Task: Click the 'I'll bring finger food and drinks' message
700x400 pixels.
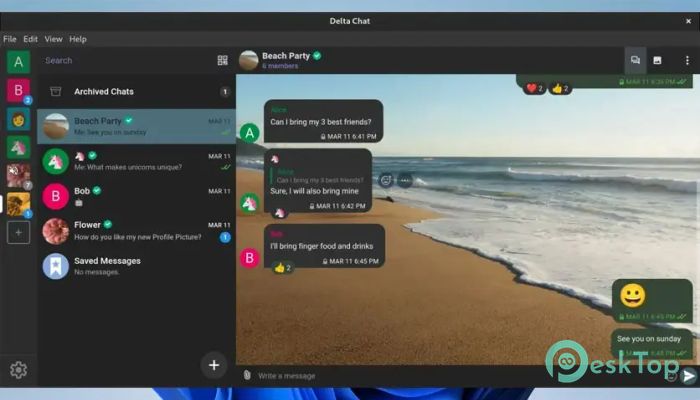Action: [x=325, y=246]
